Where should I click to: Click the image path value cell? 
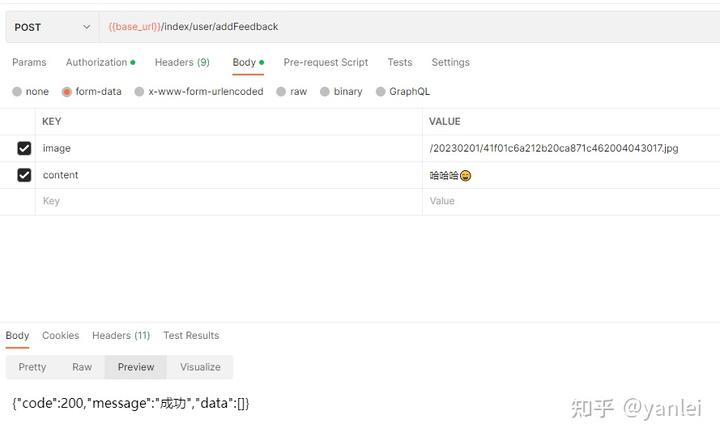[x=571, y=148]
